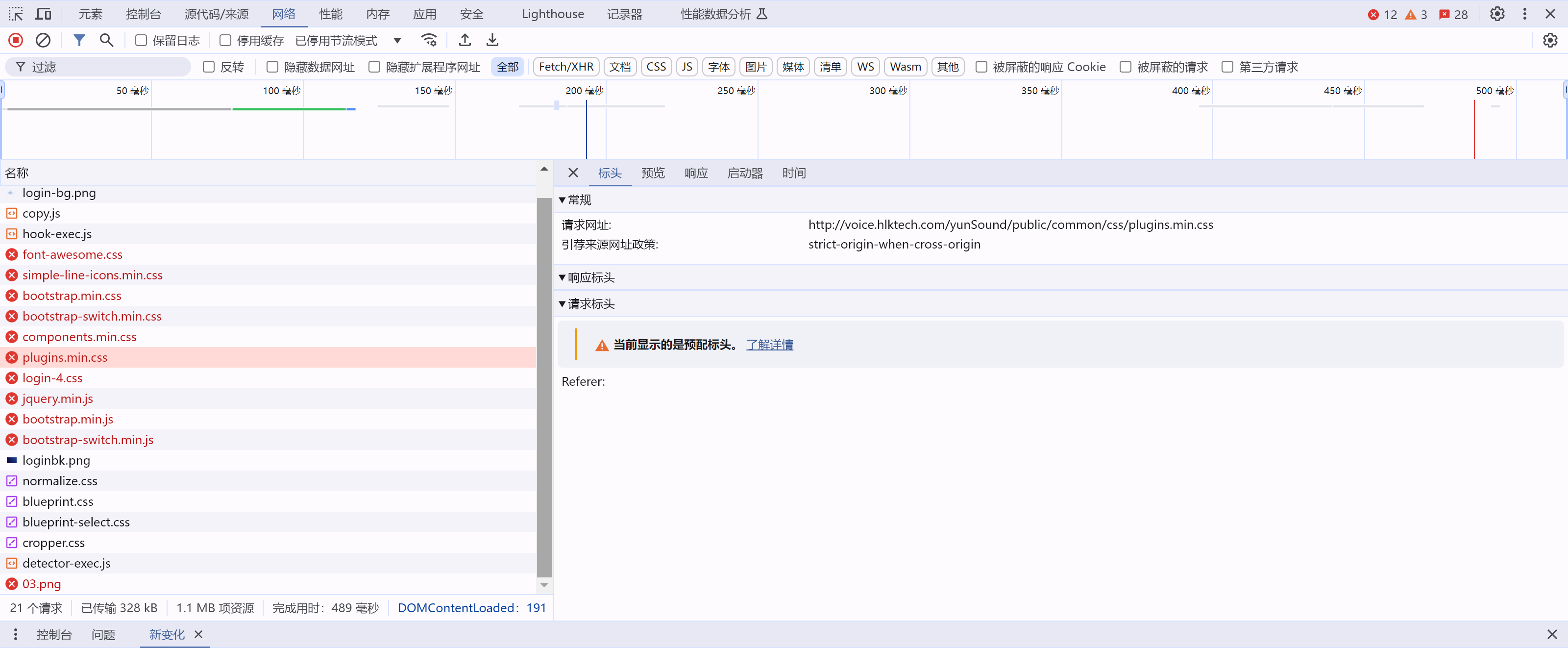Click stylesheet icon beside normalize.css
The width and height of the screenshot is (1568, 648).
pos(12,481)
